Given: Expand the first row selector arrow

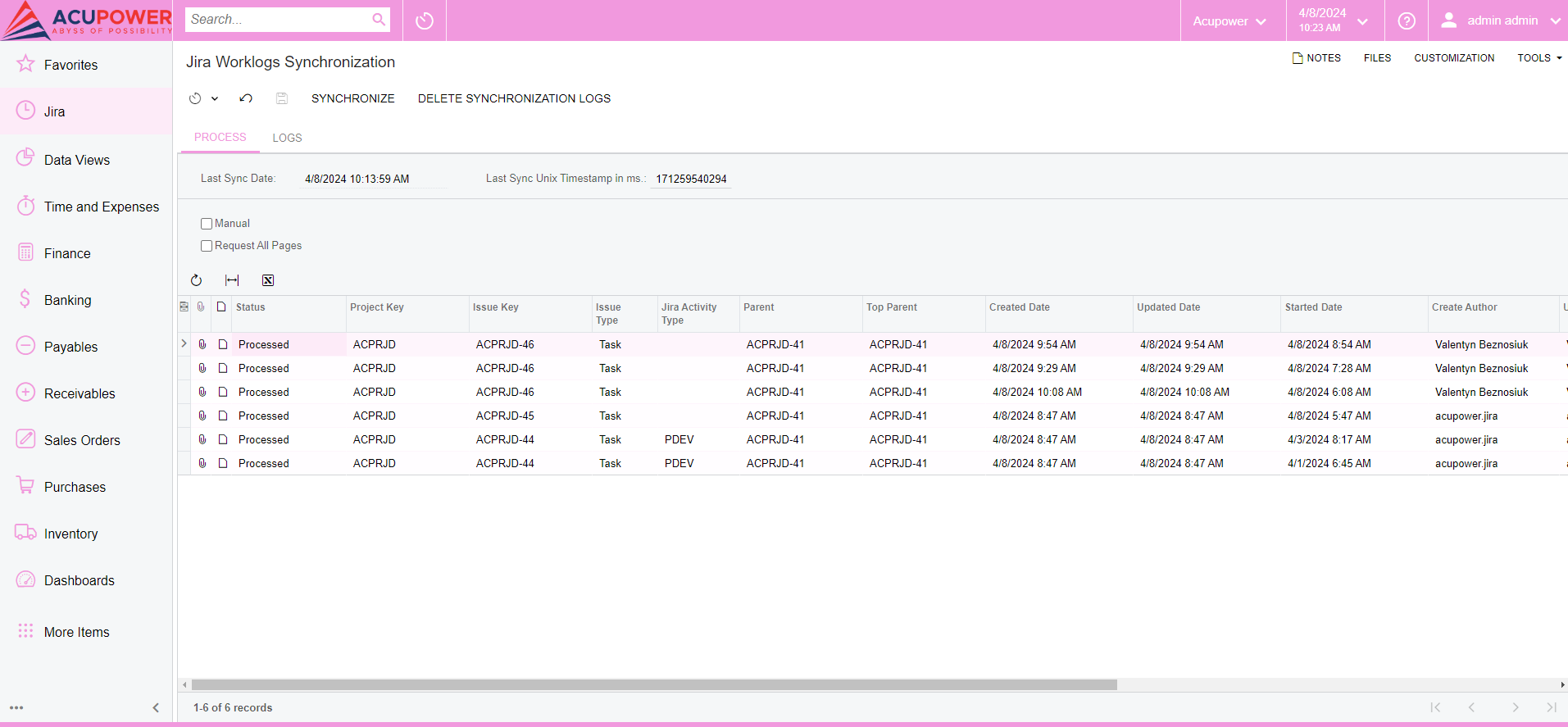Looking at the screenshot, I should 184,344.
